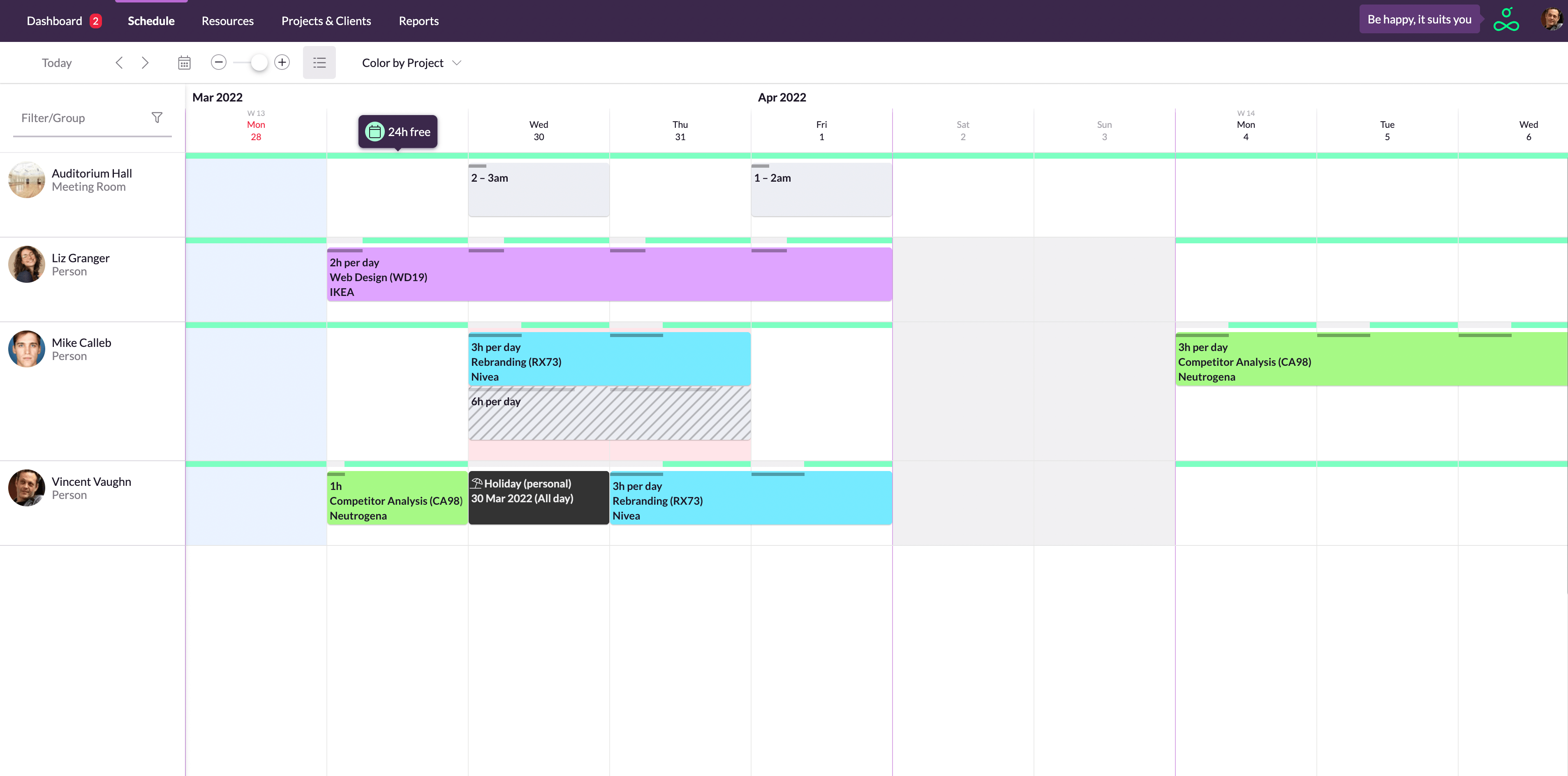Switch to the Resources tab
The height and width of the screenshot is (776, 1568).
tap(228, 21)
